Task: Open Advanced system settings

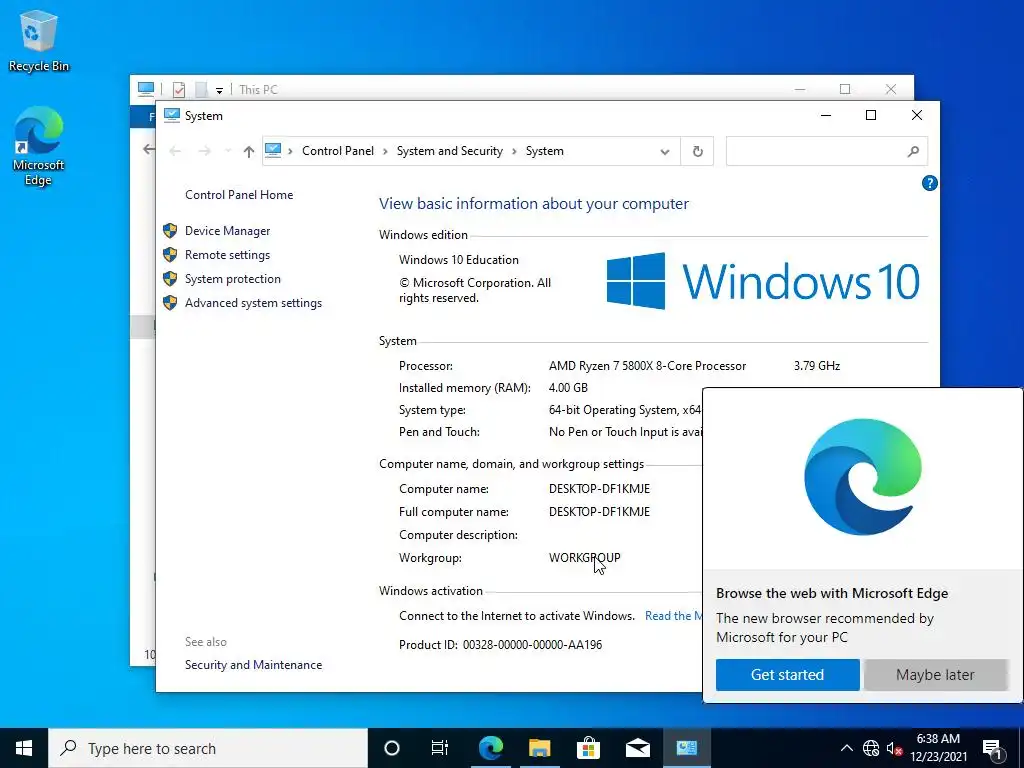Action: coord(253,303)
